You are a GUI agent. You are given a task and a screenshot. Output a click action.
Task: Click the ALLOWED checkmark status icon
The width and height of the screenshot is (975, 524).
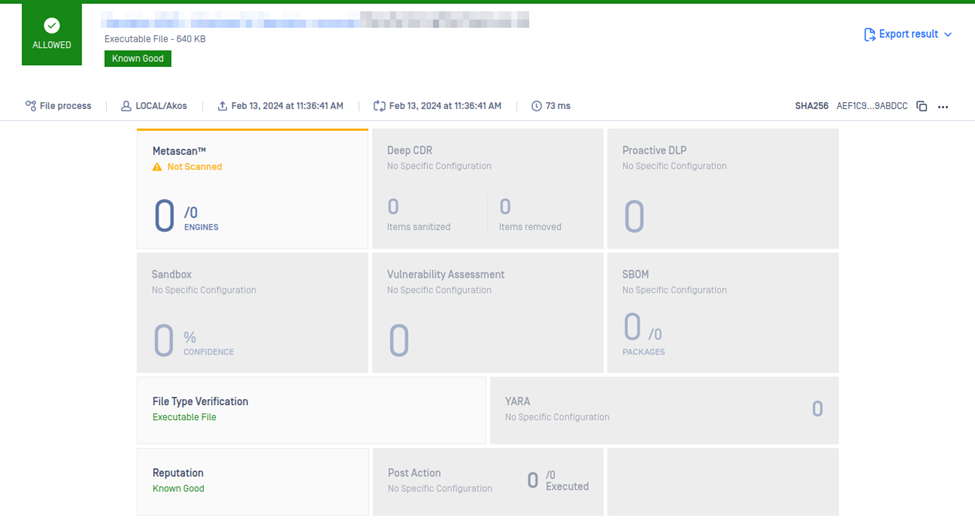[x=52, y=25]
